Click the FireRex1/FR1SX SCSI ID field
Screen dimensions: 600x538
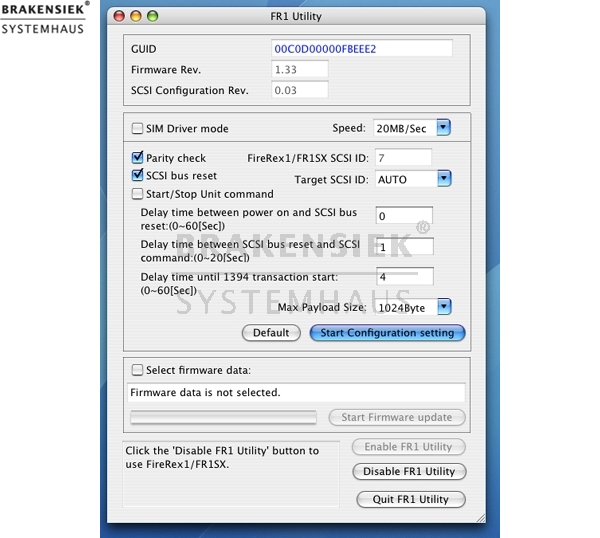[x=403, y=158]
